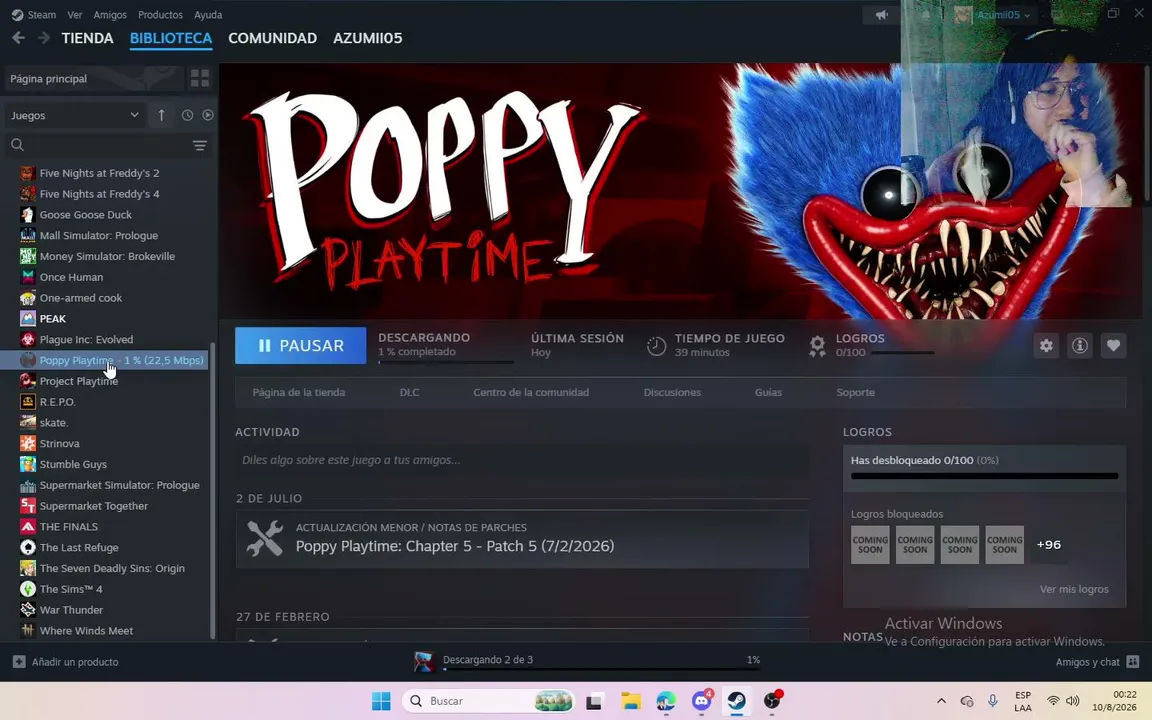Viewport: 1152px width, 720px height.
Task: Click the Windows taskbar search box
Action: [488, 701]
